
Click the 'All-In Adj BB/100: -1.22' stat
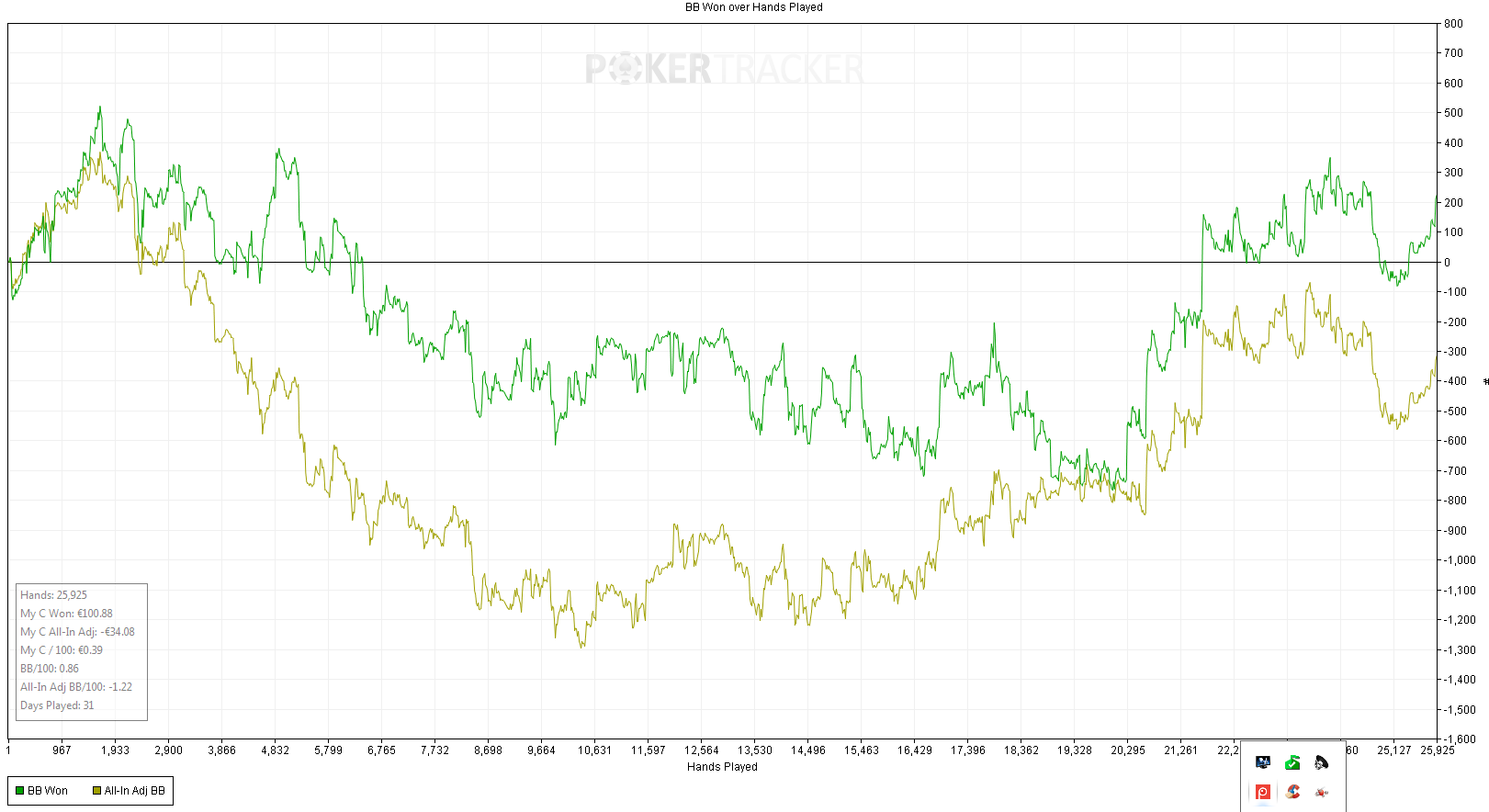(76, 687)
